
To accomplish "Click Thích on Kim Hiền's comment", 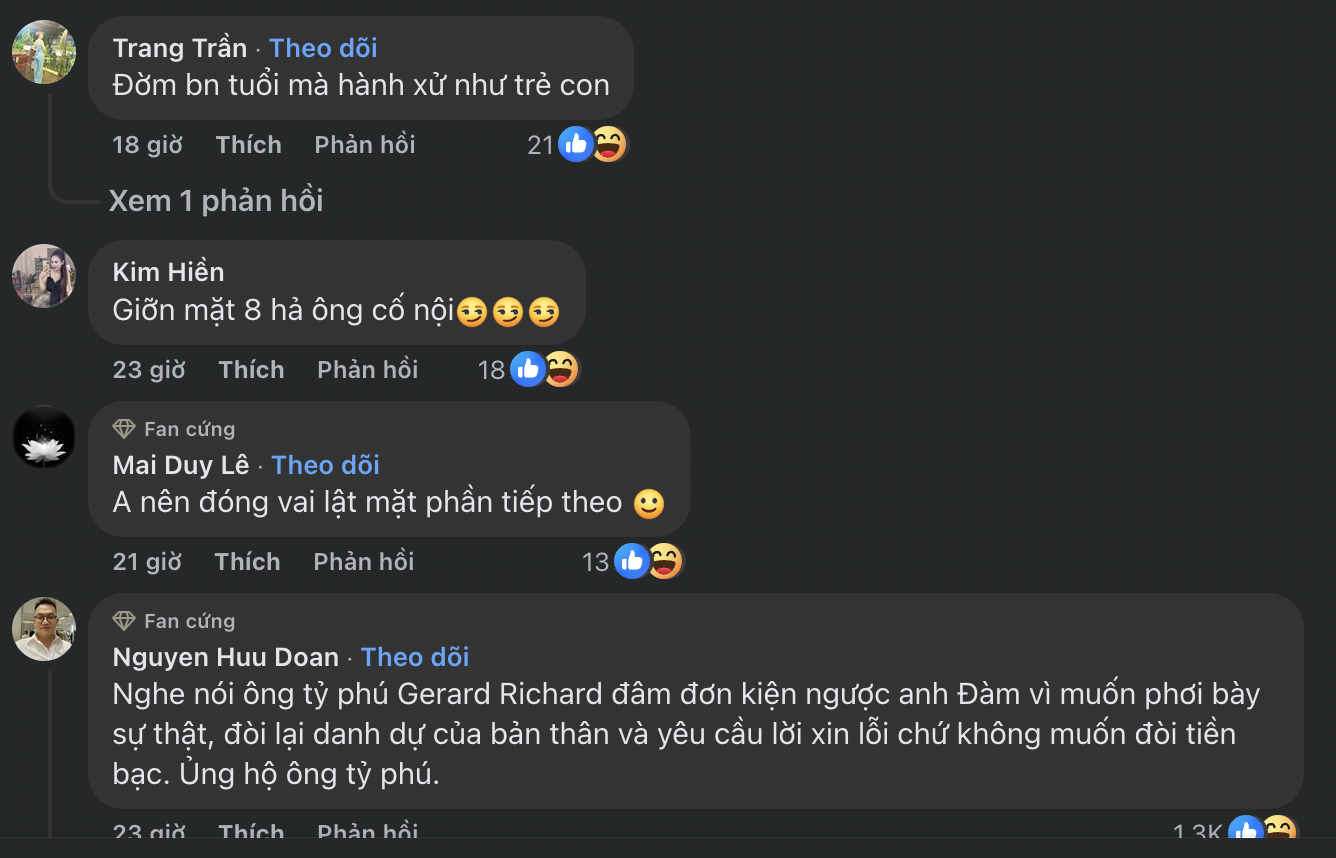I will pos(250,369).
